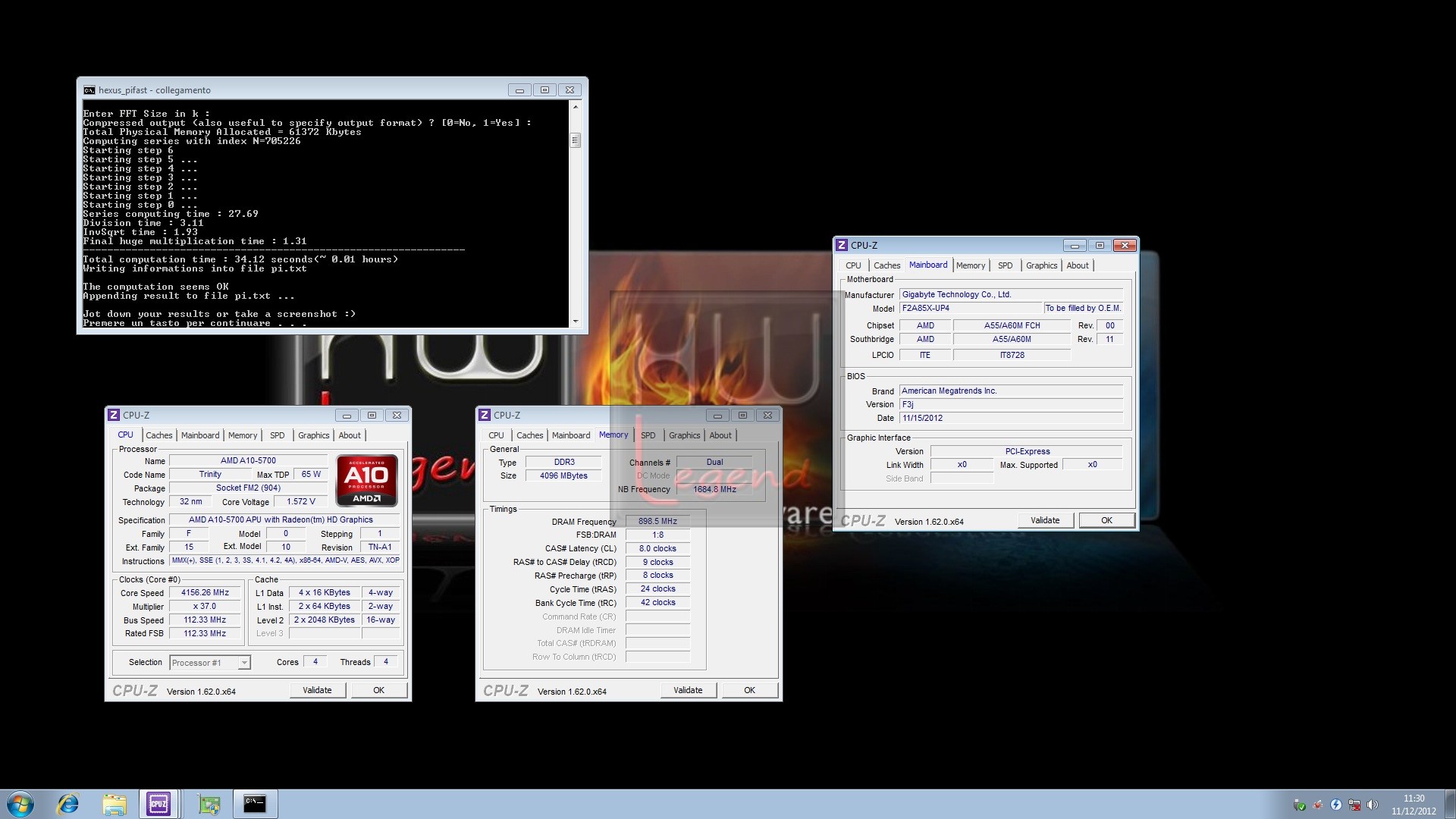The height and width of the screenshot is (819, 1456).
Task: Click the CPU-Z title icon in Mainboard window
Action: tap(842, 245)
